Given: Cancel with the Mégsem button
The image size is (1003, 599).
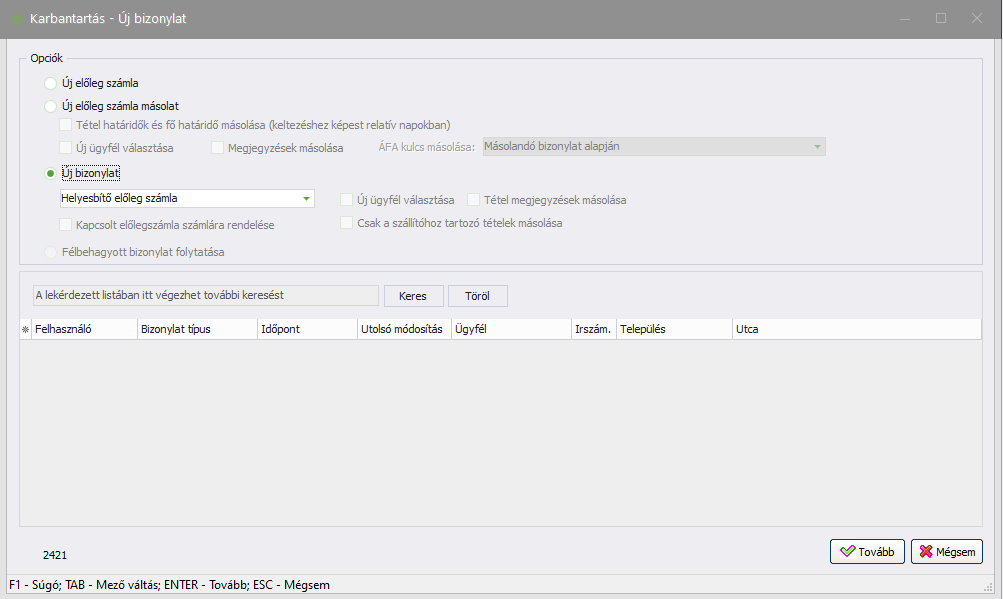Looking at the screenshot, I should 946,551.
